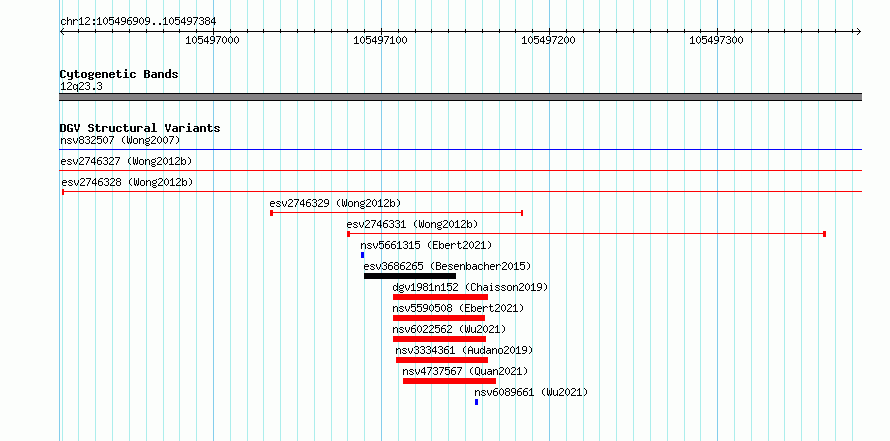This screenshot has width=890, height=441.
Task: Select the black esv3686265 variant bar
Action: 410,276
